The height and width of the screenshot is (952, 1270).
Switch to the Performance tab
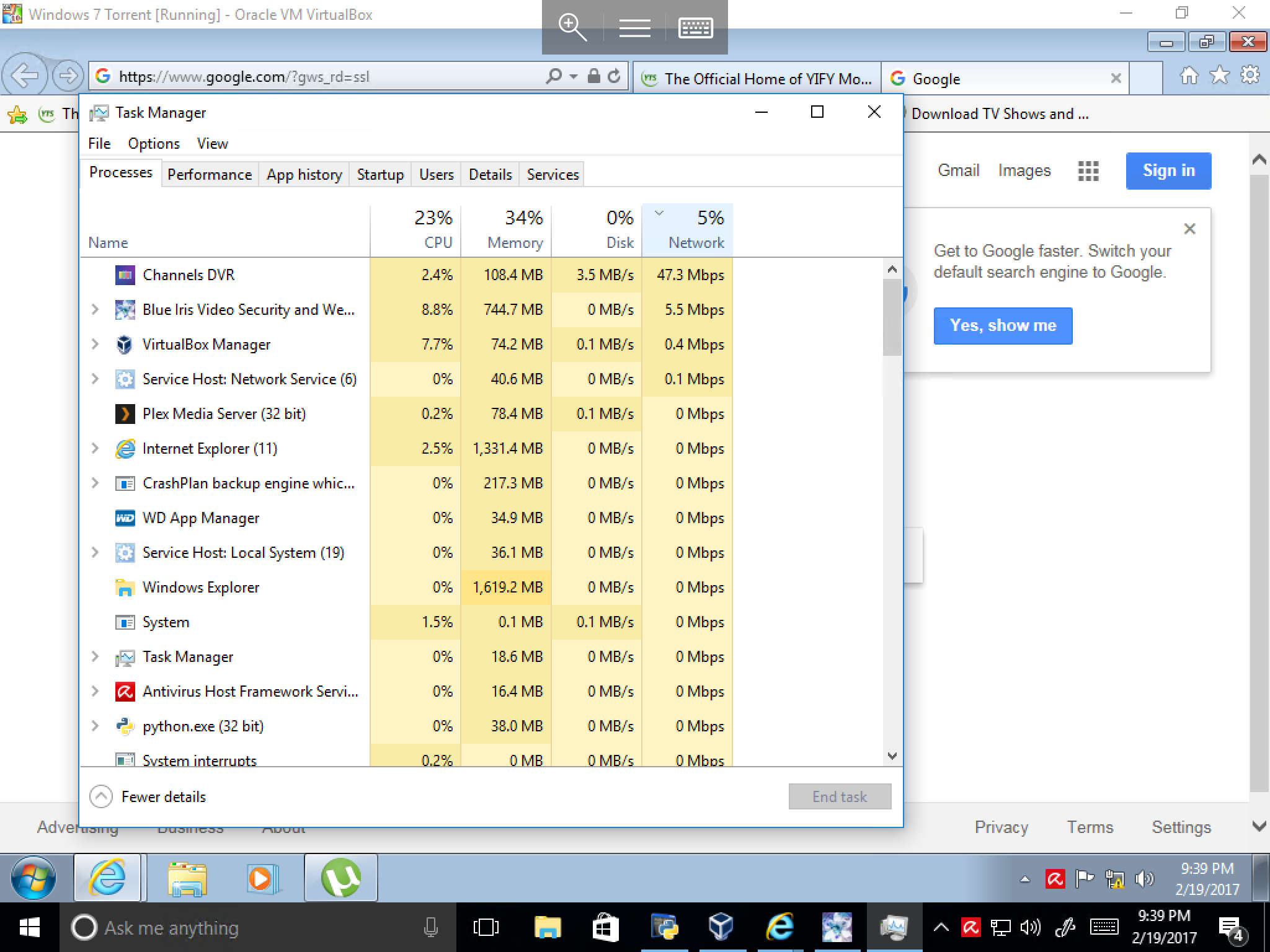point(210,174)
